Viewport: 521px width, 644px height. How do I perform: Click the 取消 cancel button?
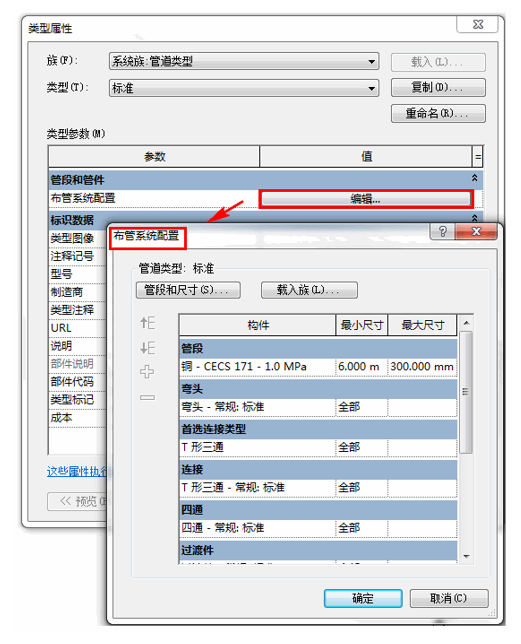coord(449,598)
